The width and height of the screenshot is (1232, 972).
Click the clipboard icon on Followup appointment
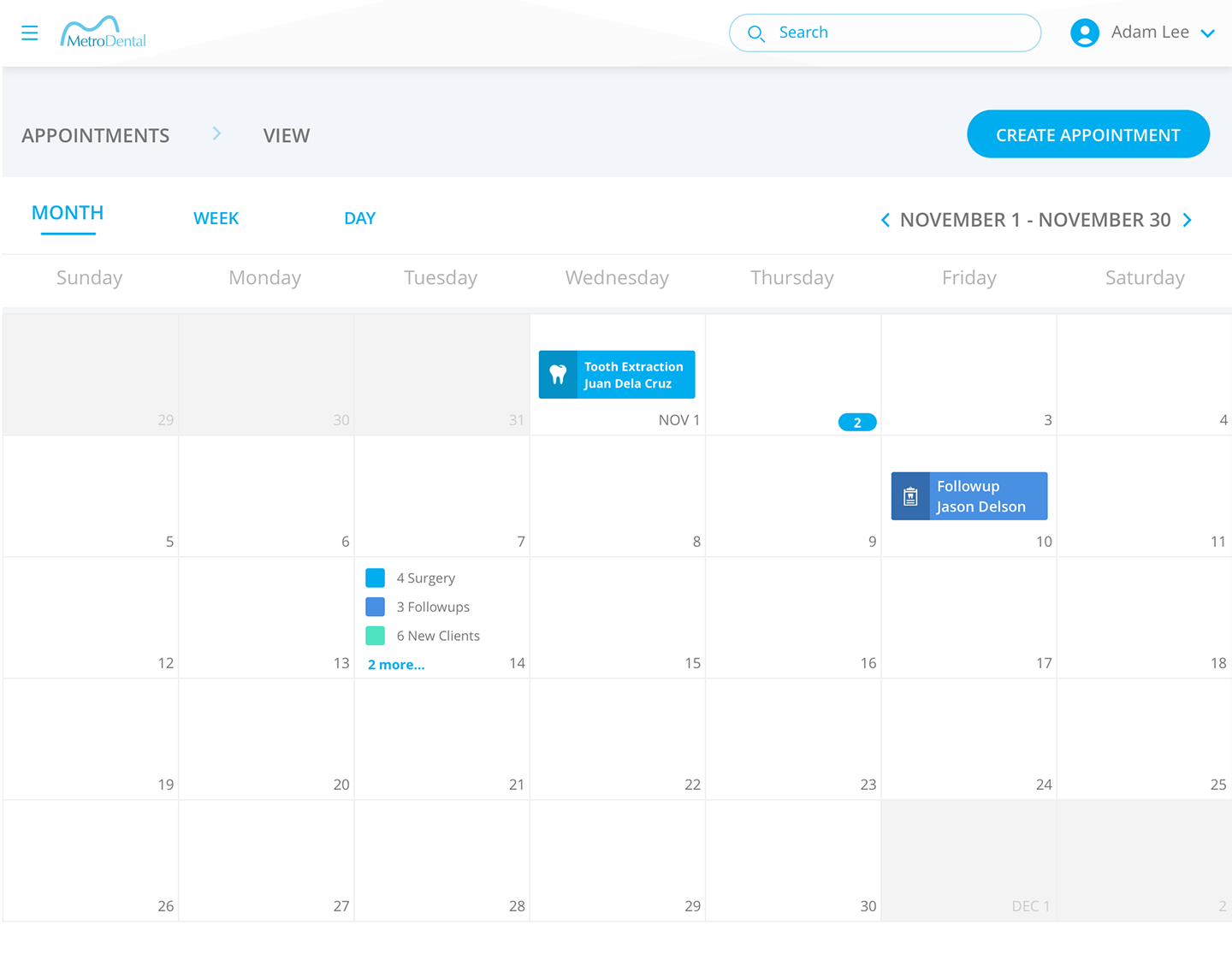point(910,496)
